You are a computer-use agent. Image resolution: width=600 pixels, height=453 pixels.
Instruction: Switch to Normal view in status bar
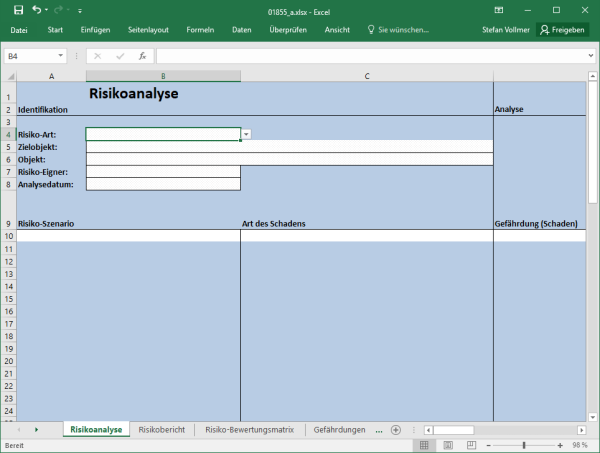coord(425,445)
